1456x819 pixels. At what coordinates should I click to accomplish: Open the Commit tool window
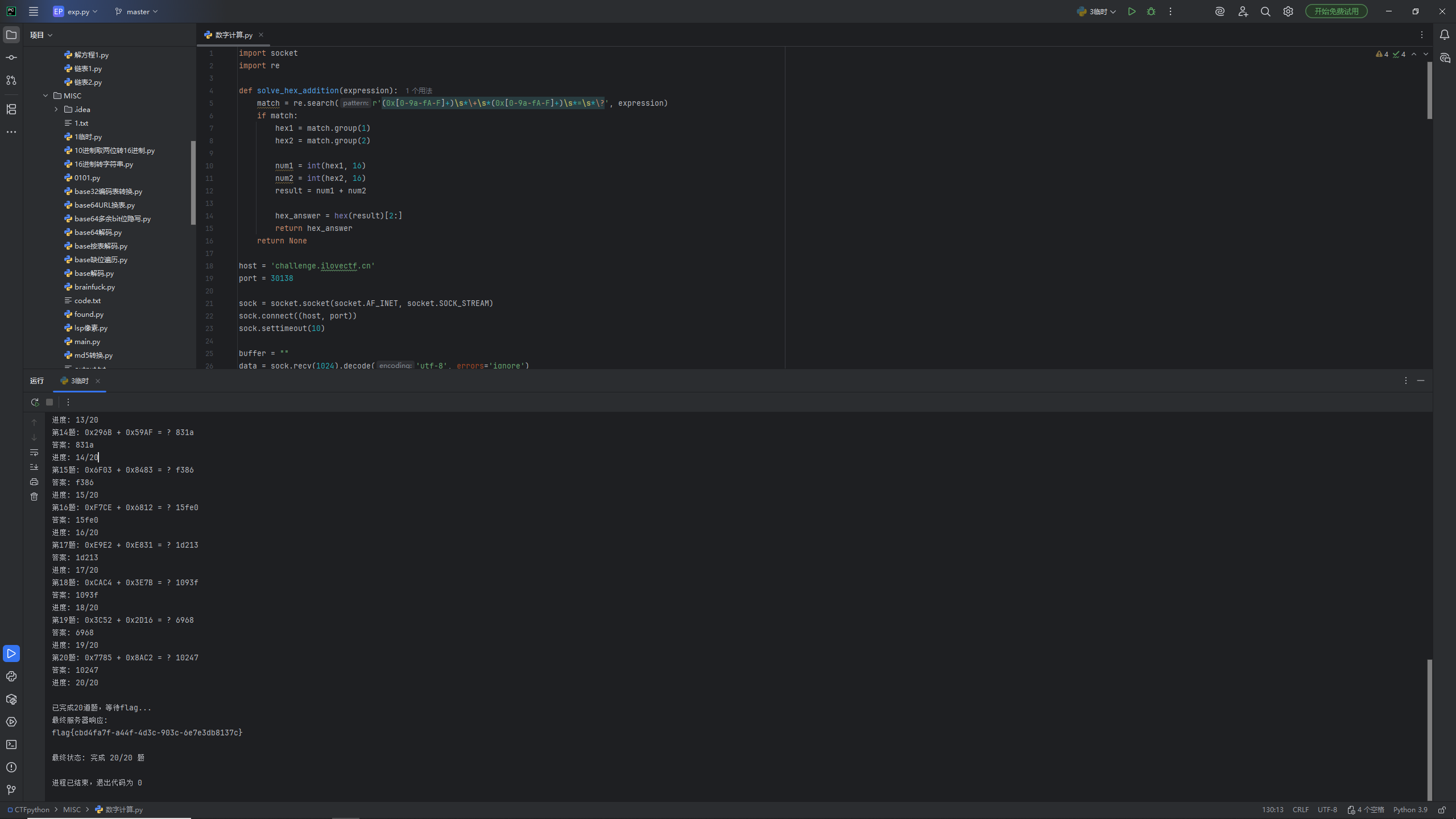coord(11,57)
